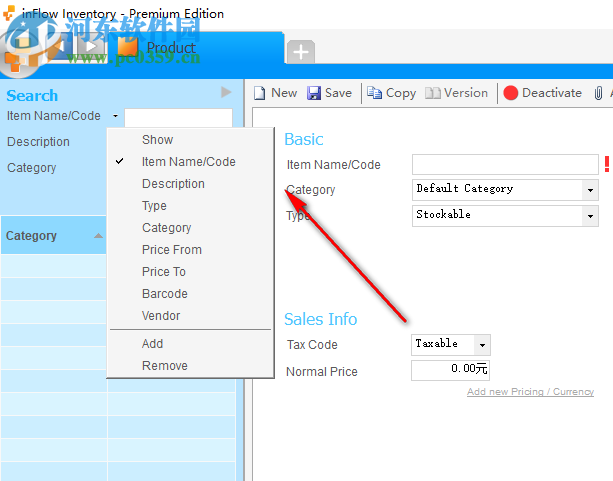This screenshot has width=613, height=481.
Task: Open Item Name/Code search field dropdown arrow
Action: tap(115, 116)
